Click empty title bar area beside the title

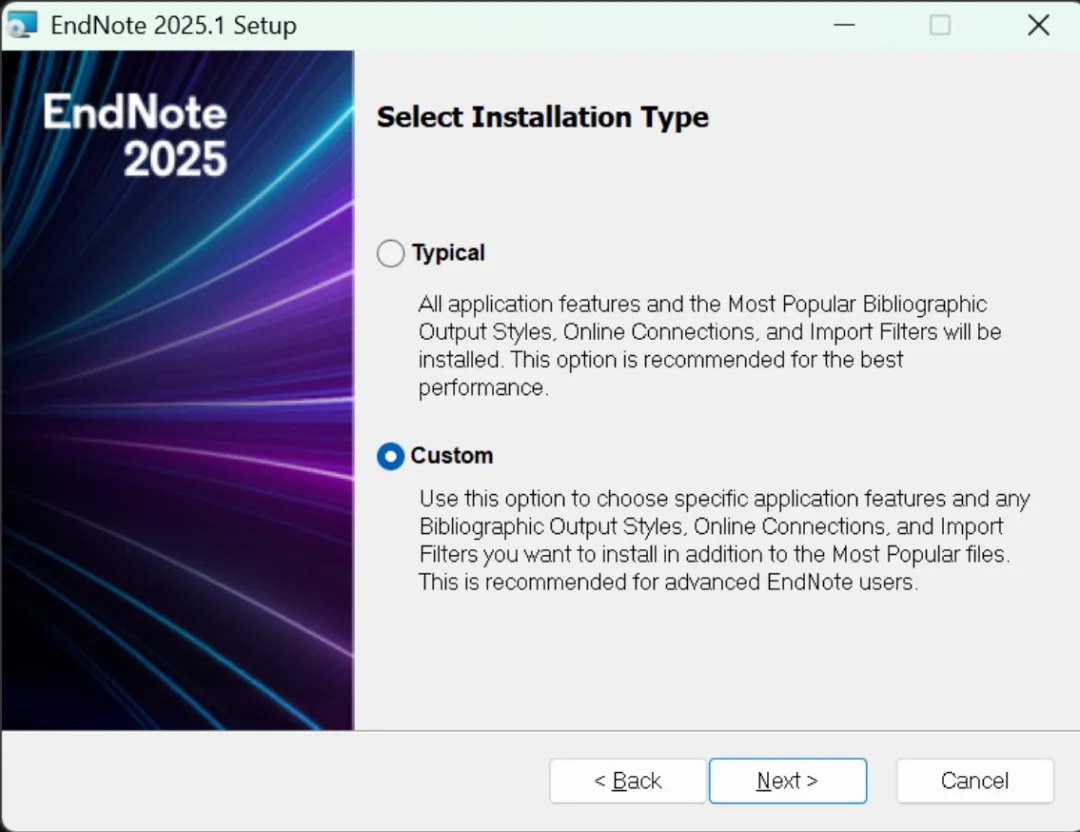coord(550,25)
